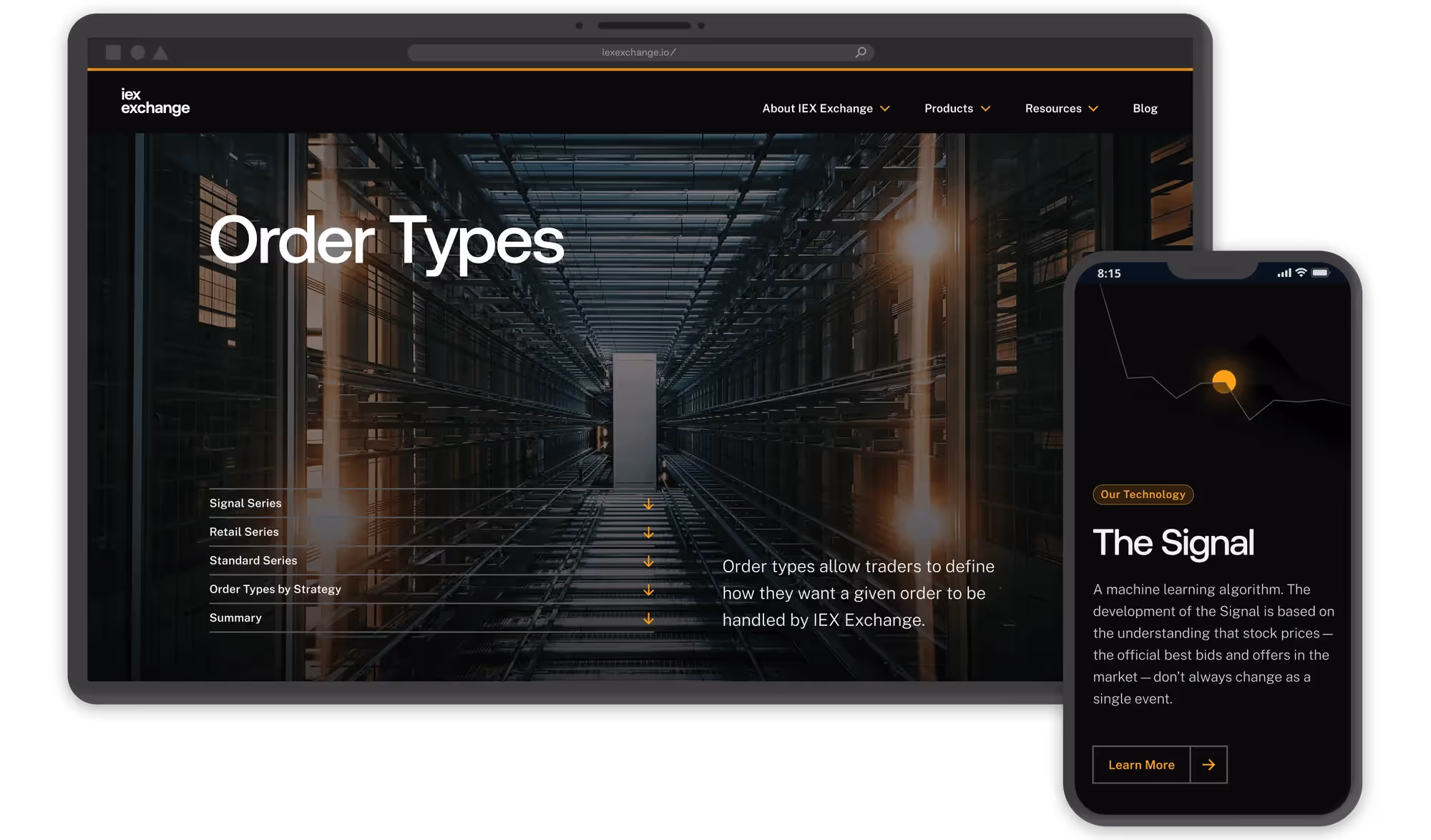
Task: Expand the Resources dropdown chevron
Action: coord(1093,109)
